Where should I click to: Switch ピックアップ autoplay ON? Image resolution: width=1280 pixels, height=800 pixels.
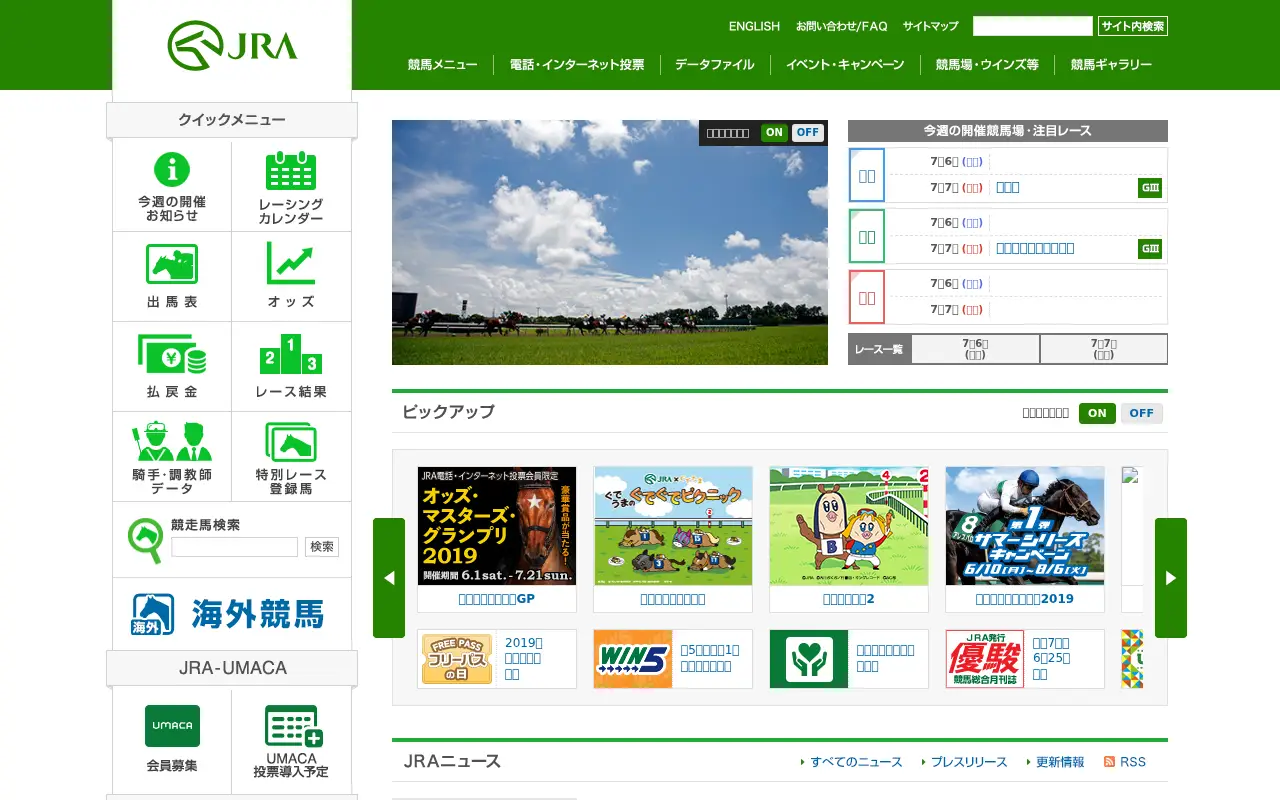[x=1097, y=413]
